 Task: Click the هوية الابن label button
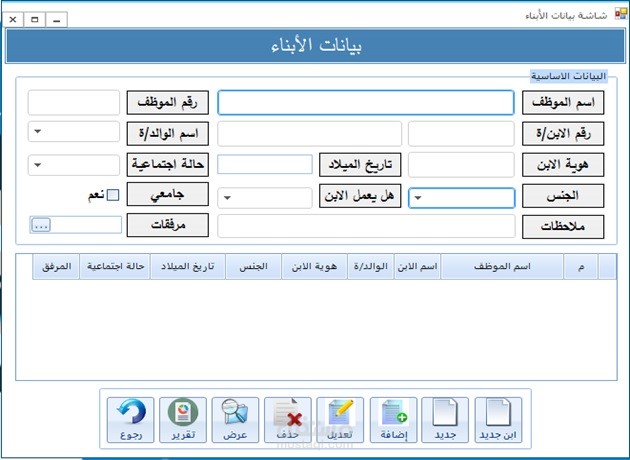click(563, 165)
